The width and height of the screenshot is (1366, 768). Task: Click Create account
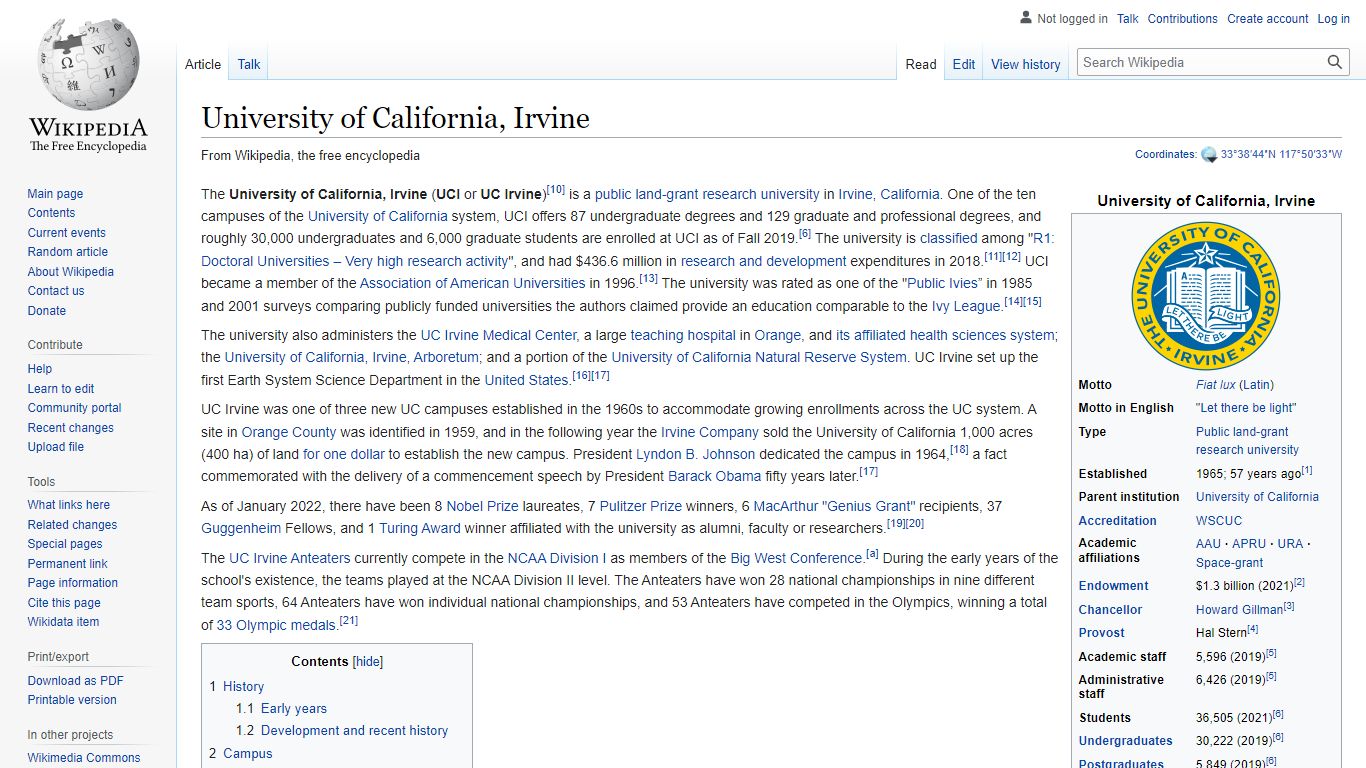coord(1268,19)
